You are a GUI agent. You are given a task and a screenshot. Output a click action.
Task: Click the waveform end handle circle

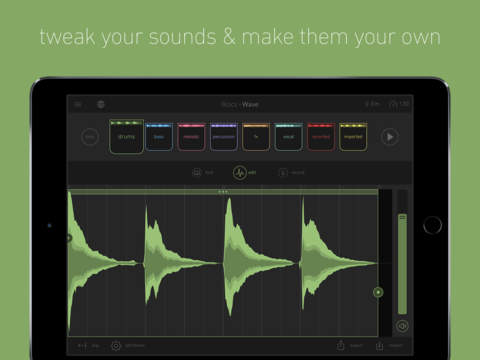378,292
